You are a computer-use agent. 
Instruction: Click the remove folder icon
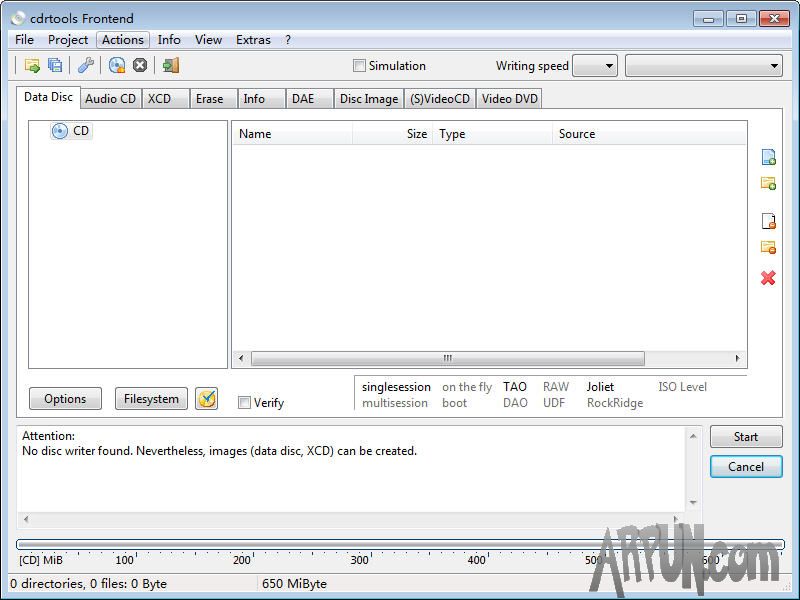pyautogui.click(x=768, y=247)
